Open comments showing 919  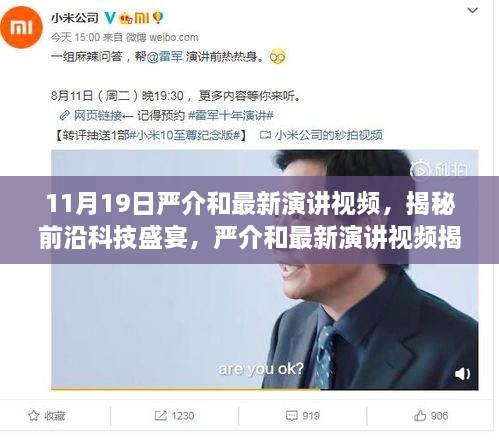tap(303, 416)
